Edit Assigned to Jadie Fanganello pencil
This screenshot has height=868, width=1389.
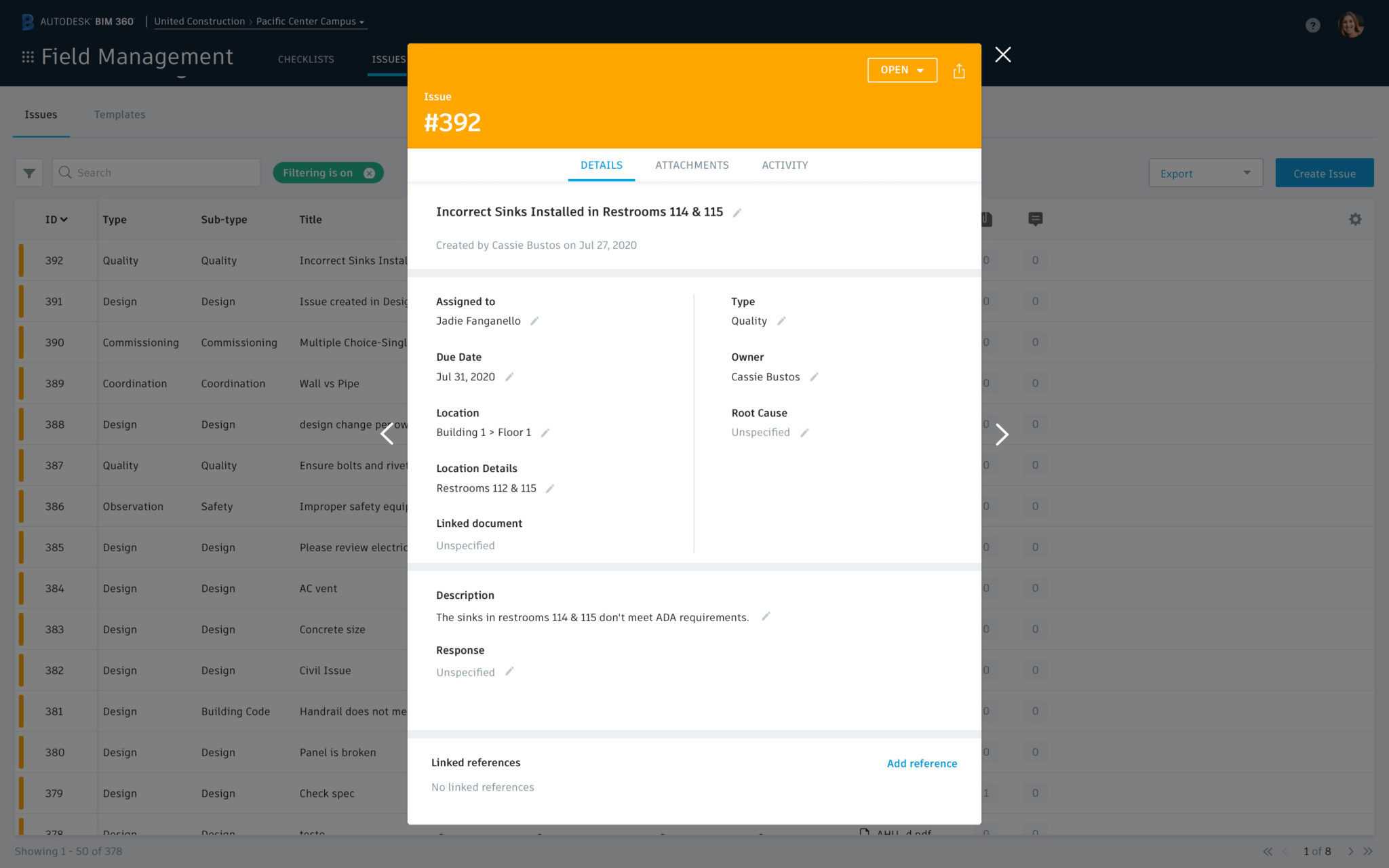point(534,321)
